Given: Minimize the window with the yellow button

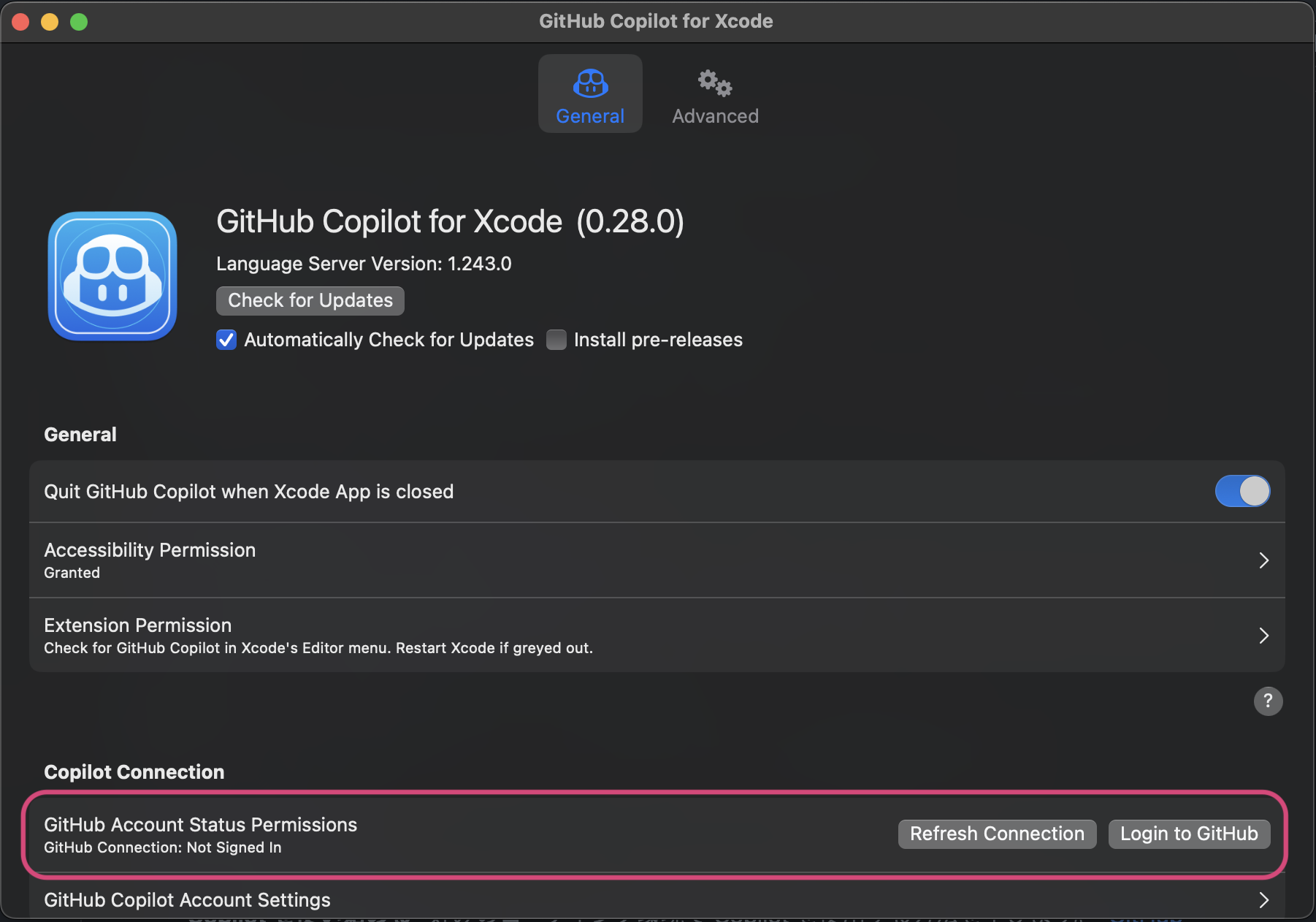Looking at the screenshot, I should pyautogui.click(x=50, y=22).
